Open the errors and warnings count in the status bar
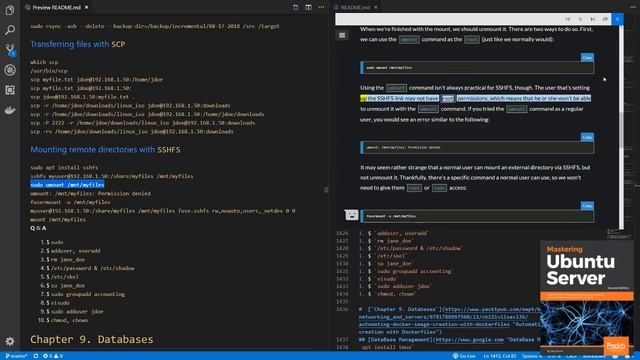640x360 pixels. coord(53,356)
